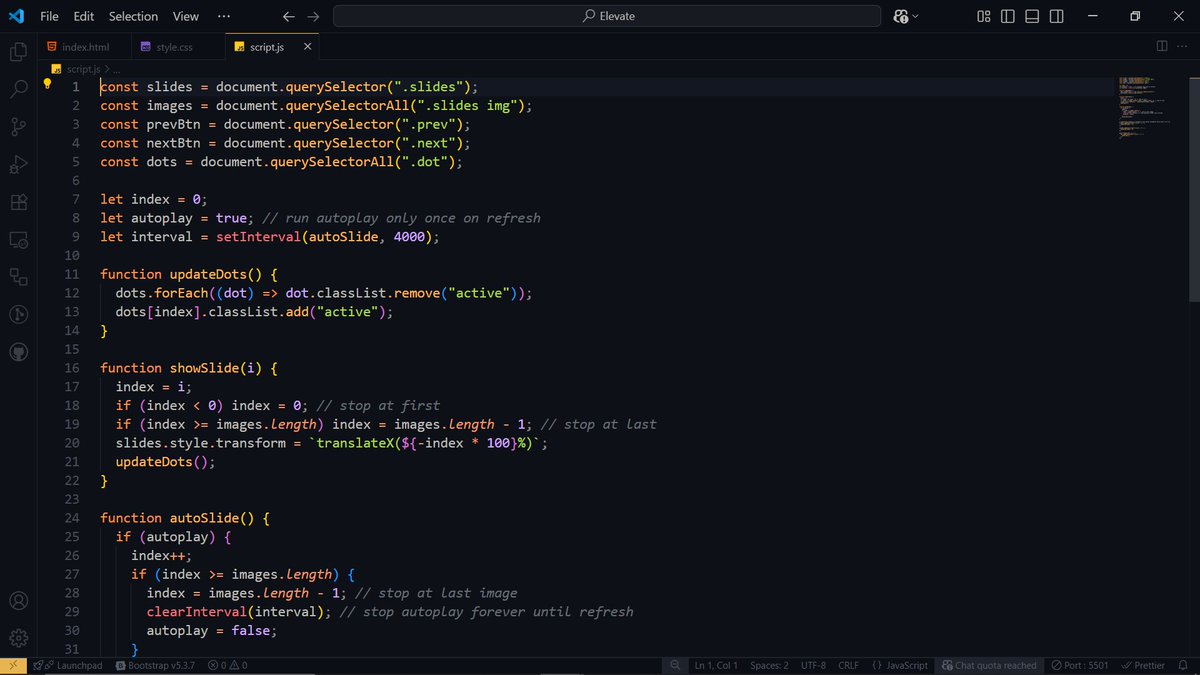
Task: Click the Elevate command center search box
Action: click(x=607, y=16)
